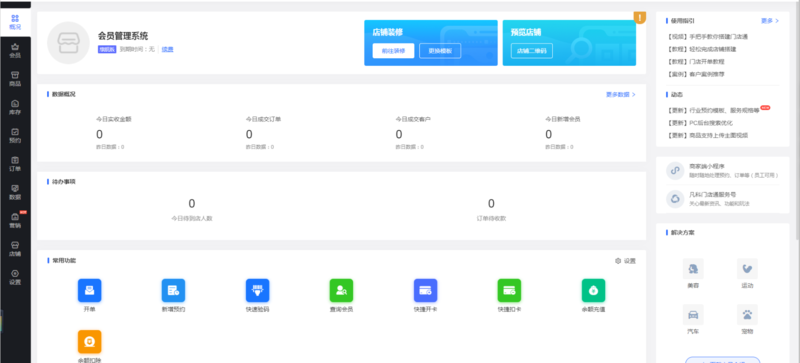Click the 今日待到店人数 count
Screen dimensions: 800x363
(x=192, y=204)
